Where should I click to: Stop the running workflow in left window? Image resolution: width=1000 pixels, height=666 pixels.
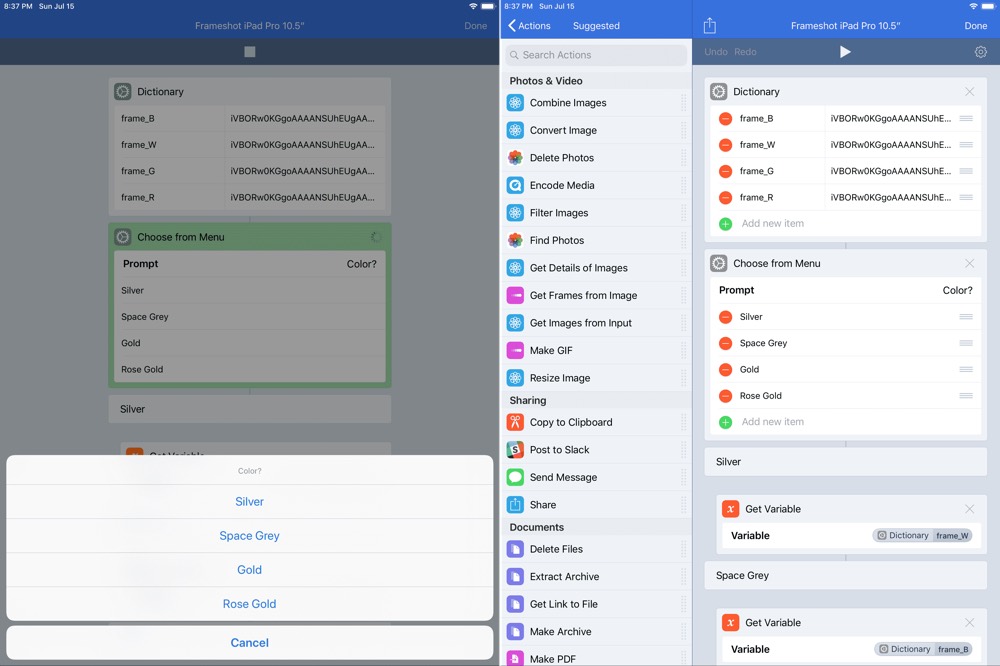(249, 52)
